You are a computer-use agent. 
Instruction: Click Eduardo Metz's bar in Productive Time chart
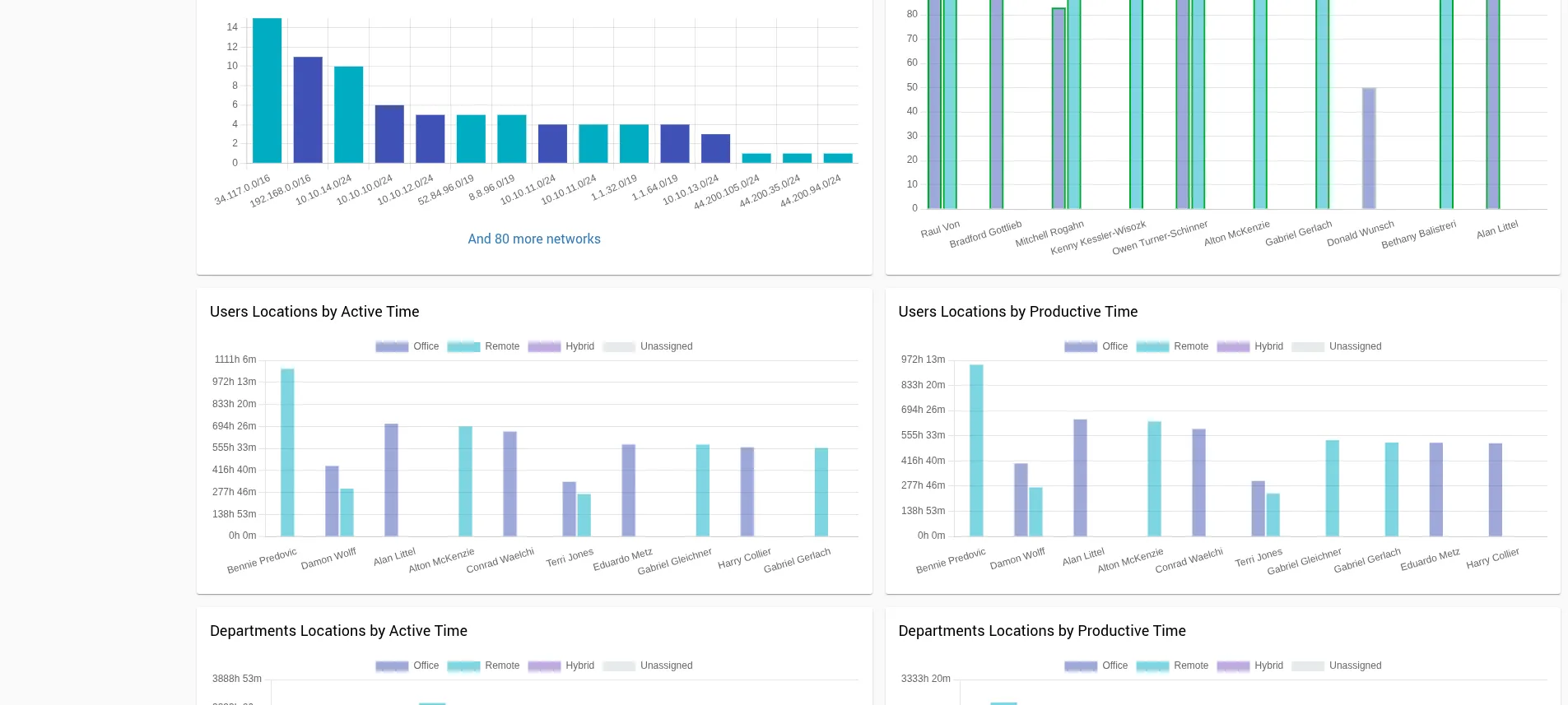1435,489
